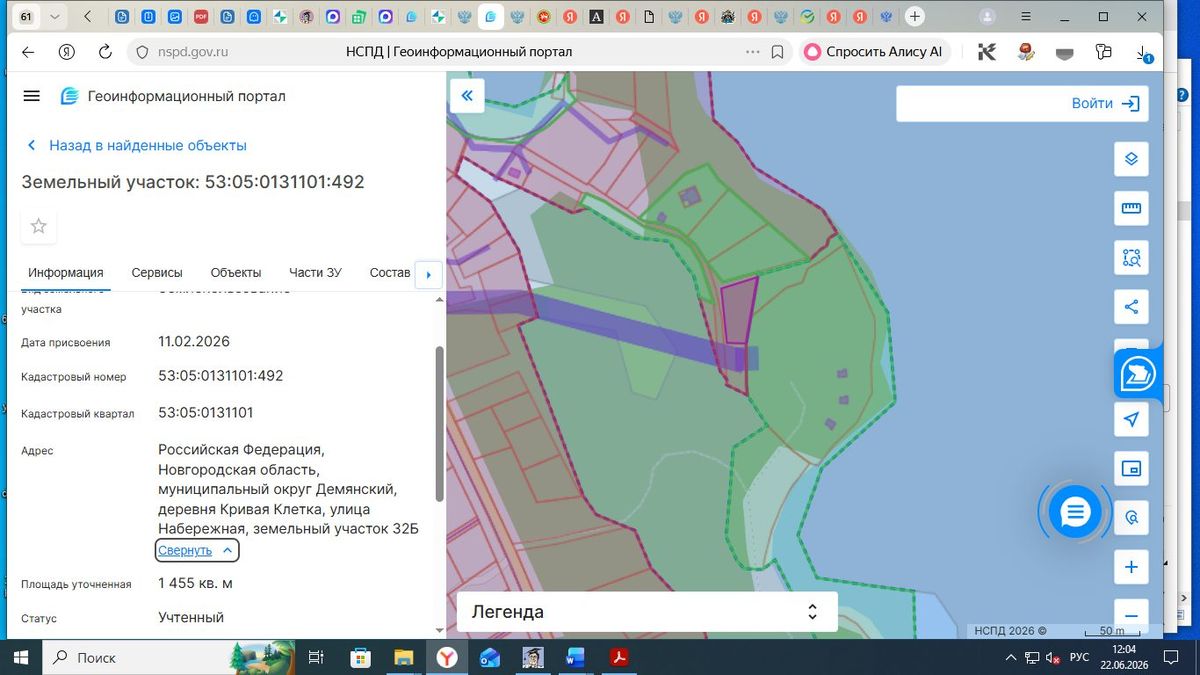1200x675 pixels.
Task: Select the ruler measurement tool
Action: click(1131, 208)
